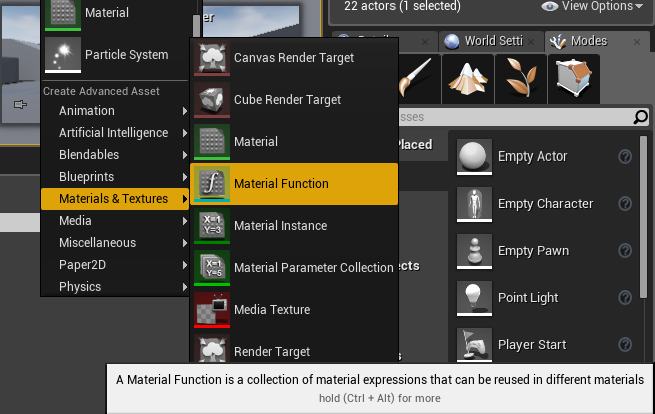Screen dimensions: 655x414
Task: Choose the Material icon in submenu
Action: pos(212,142)
